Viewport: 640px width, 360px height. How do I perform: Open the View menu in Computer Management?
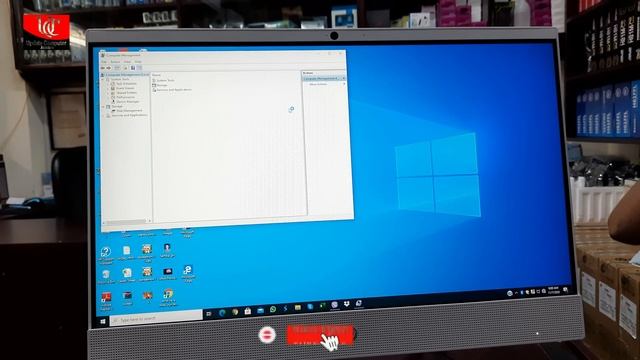(127, 62)
